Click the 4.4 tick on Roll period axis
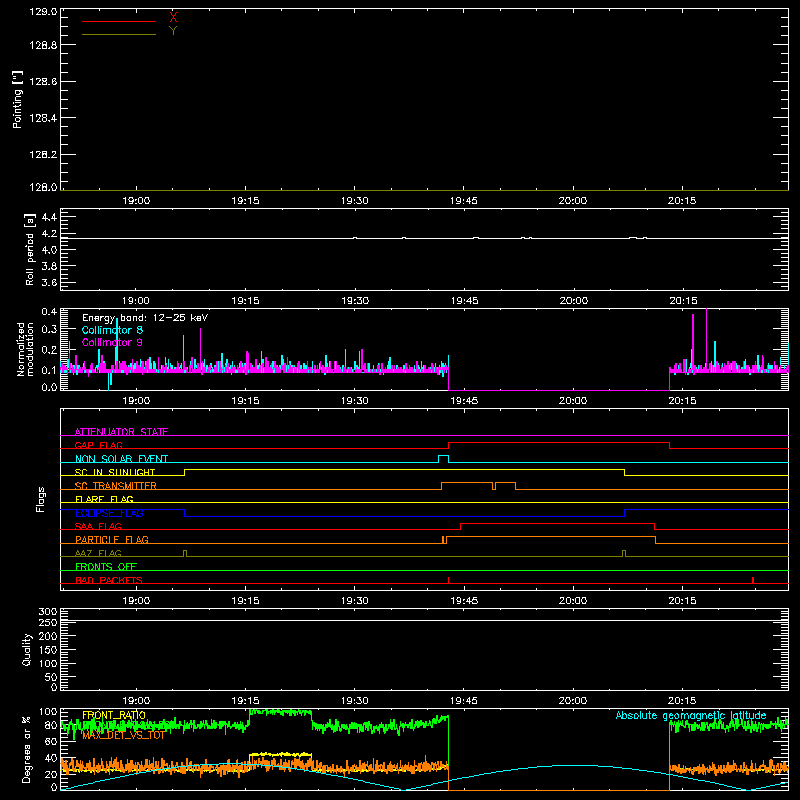800x800 pixels. point(49,217)
